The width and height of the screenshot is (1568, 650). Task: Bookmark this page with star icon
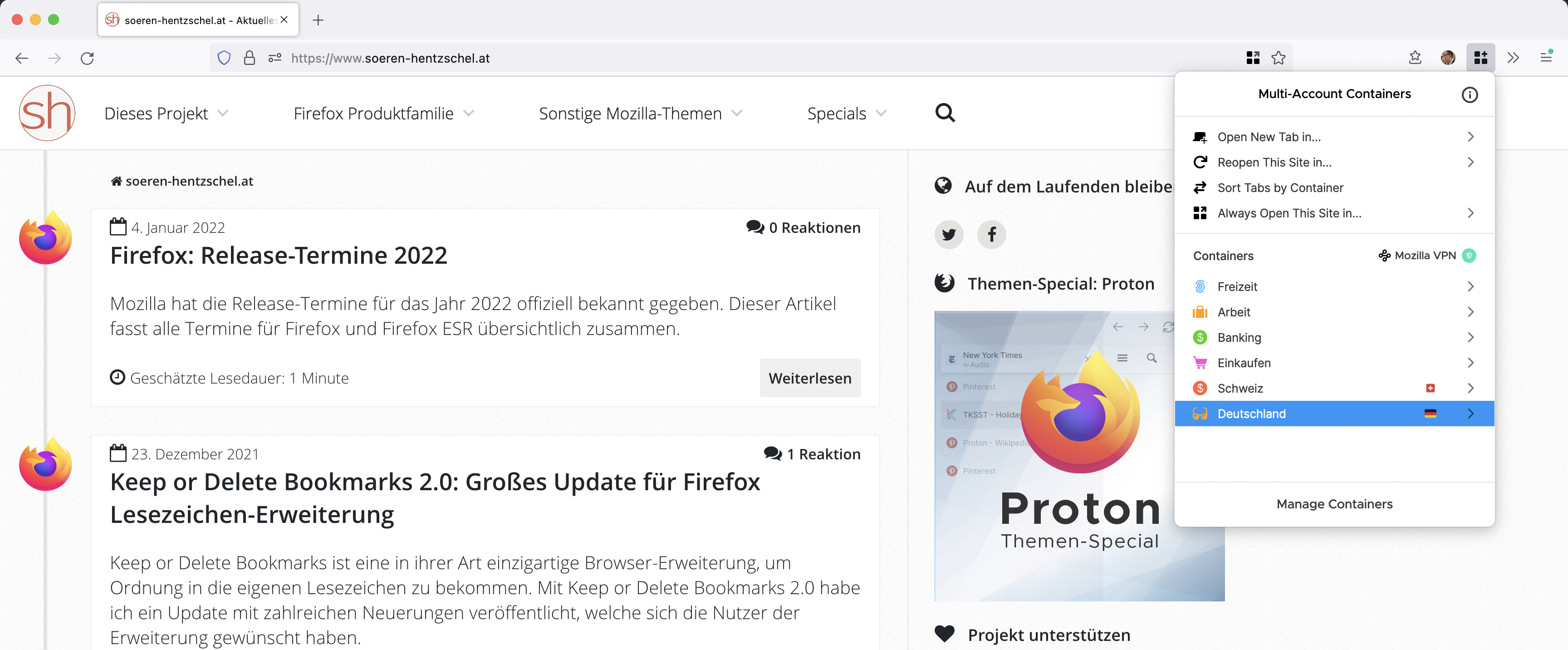tap(1278, 58)
